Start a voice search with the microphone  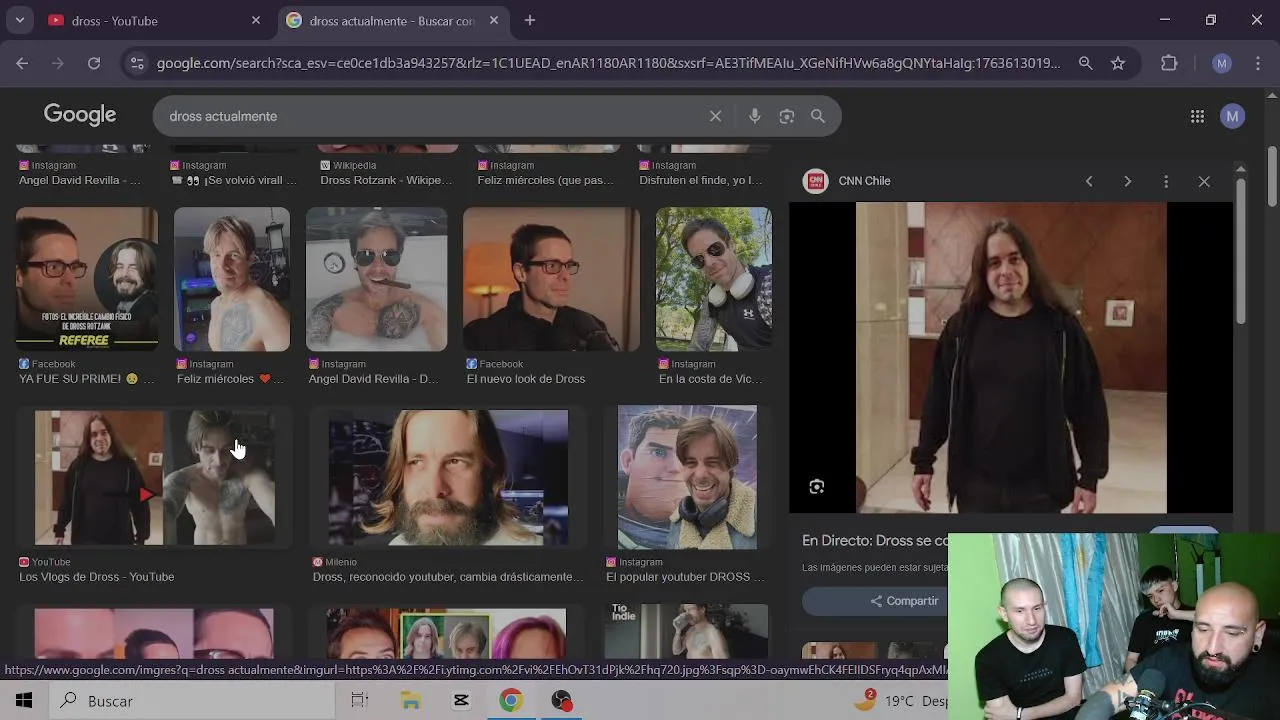point(755,116)
